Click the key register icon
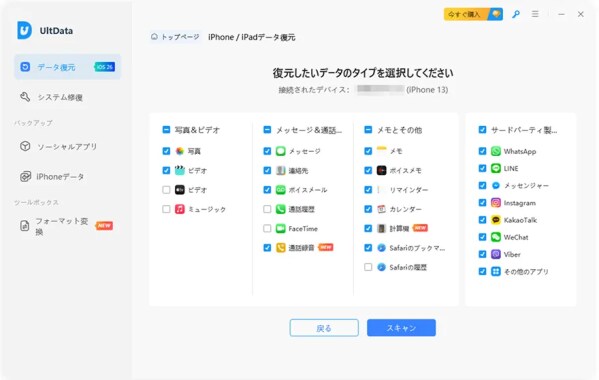 tap(516, 15)
